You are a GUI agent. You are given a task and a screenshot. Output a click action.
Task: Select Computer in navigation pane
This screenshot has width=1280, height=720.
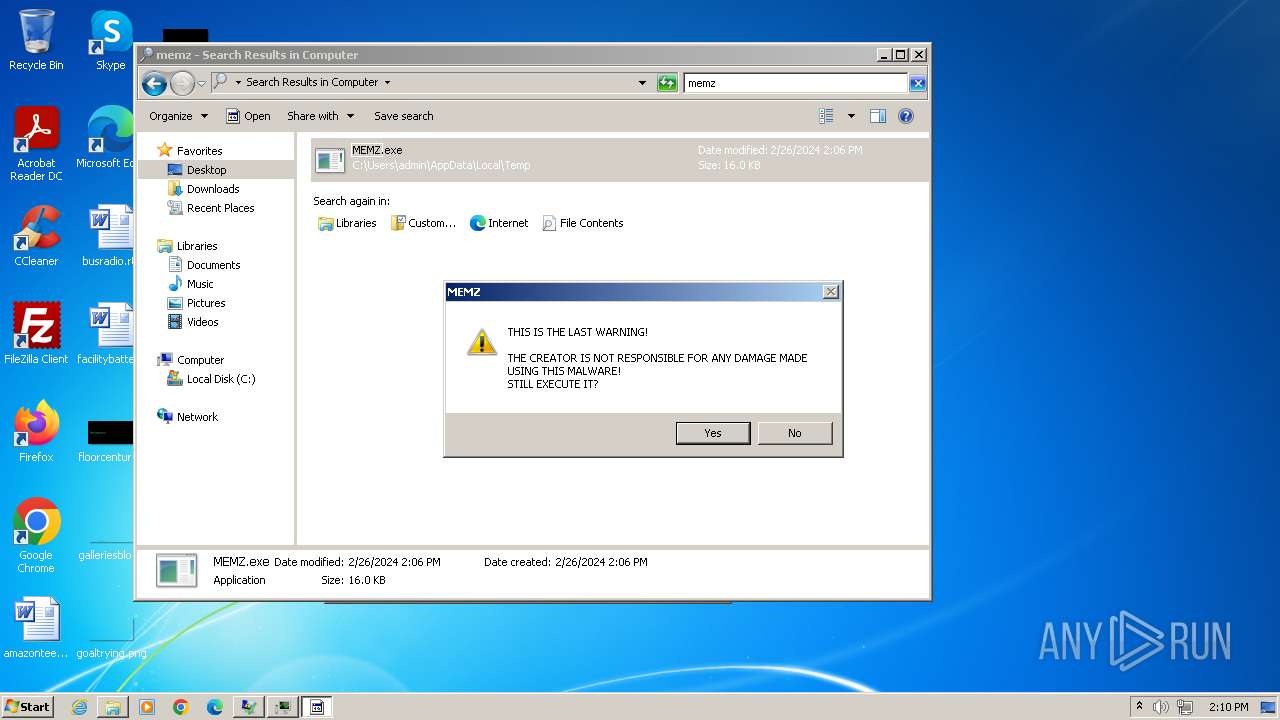pyautogui.click(x=200, y=360)
